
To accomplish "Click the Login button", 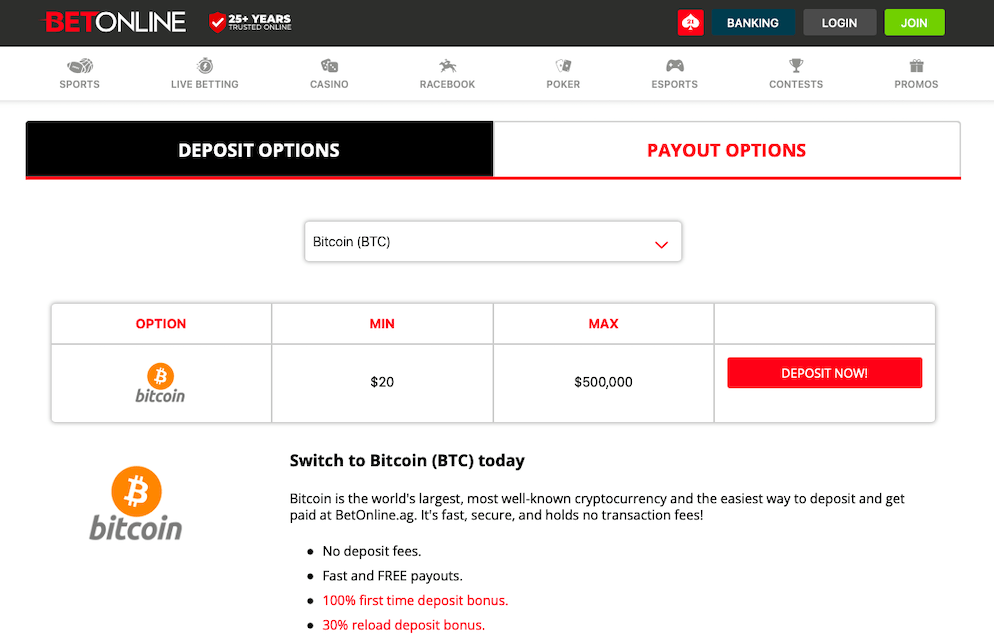I will point(839,23).
